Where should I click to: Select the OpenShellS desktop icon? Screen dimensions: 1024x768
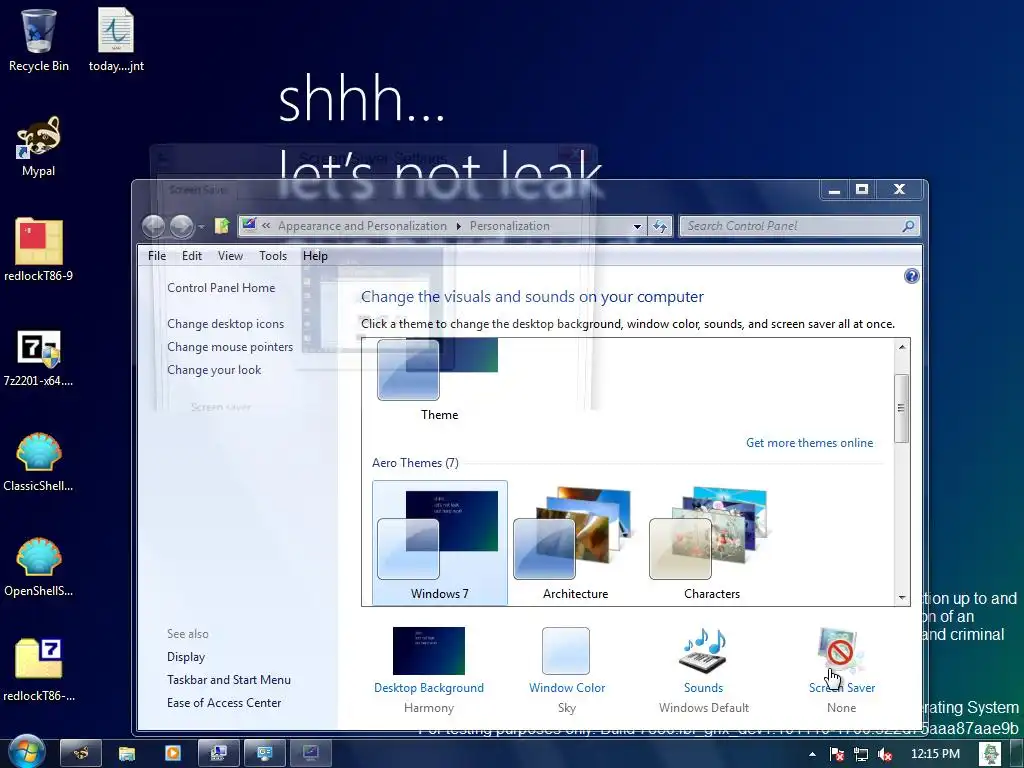39,567
